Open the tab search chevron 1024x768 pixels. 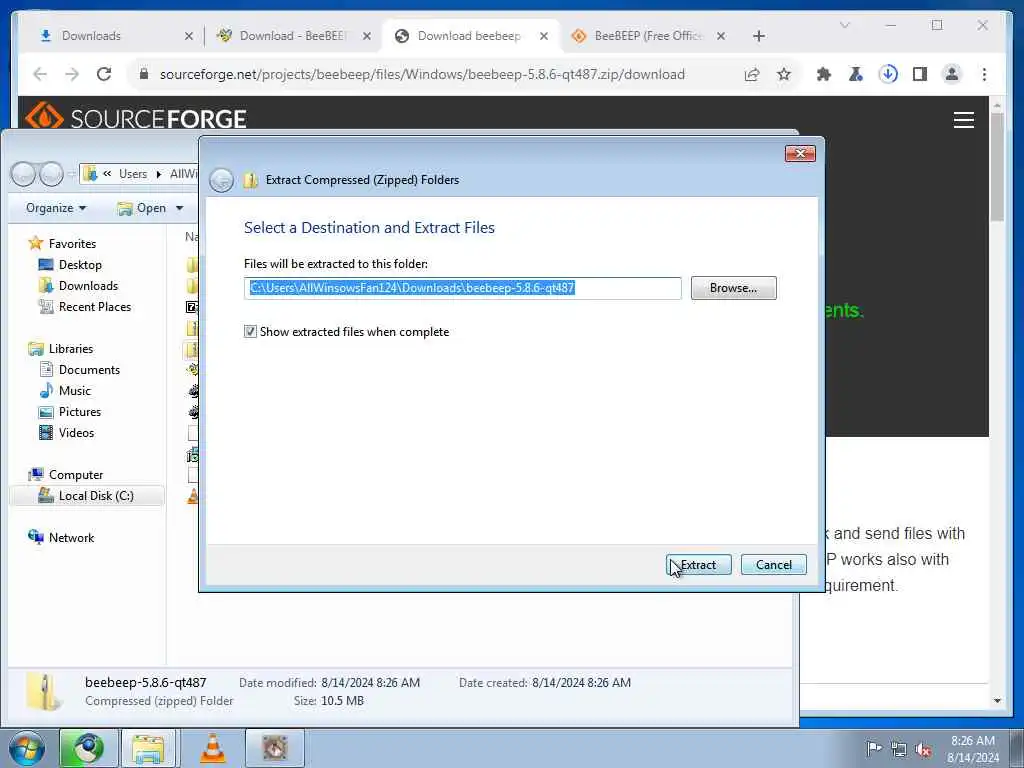[844, 25]
